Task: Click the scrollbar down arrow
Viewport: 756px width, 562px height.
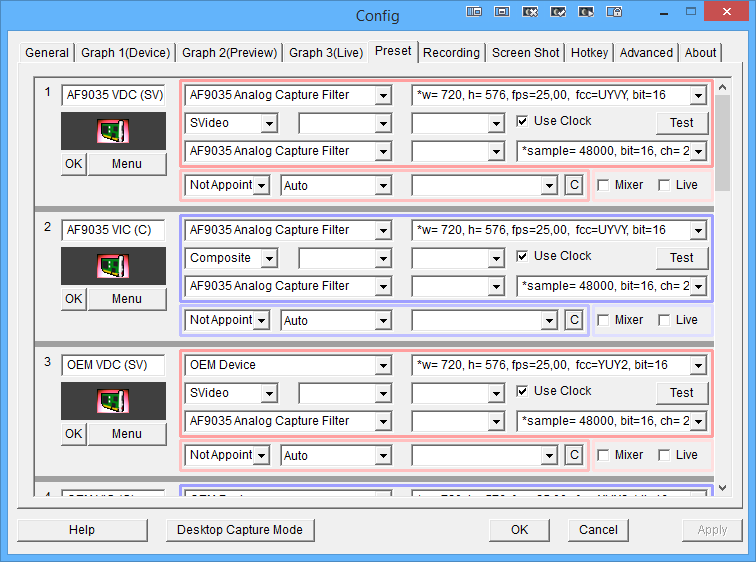Action: coord(722,488)
